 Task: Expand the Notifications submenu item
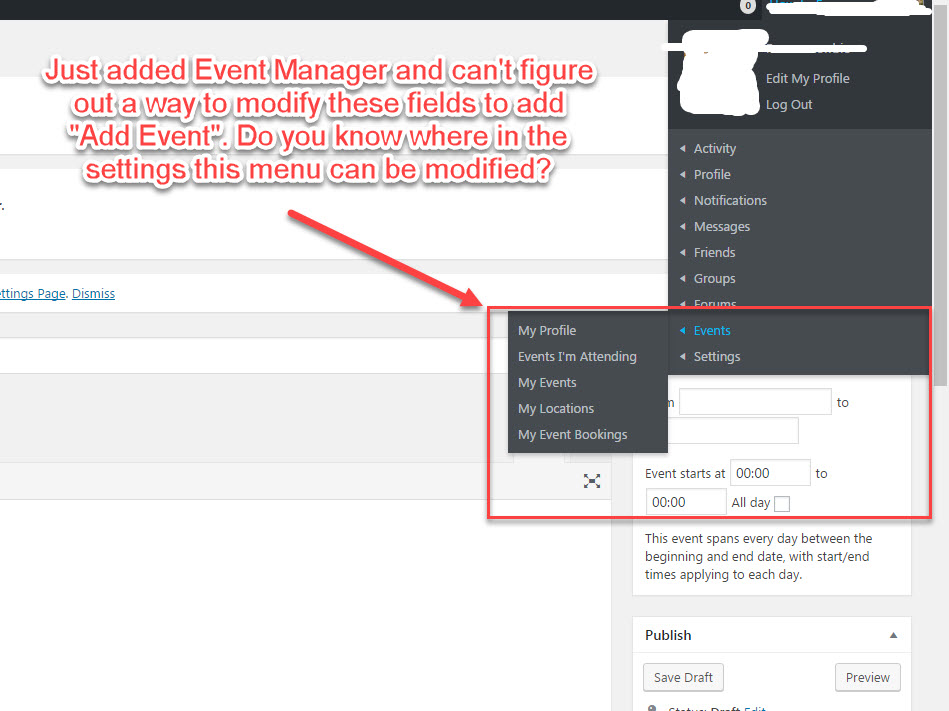pyautogui.click(x=730, y=201)
